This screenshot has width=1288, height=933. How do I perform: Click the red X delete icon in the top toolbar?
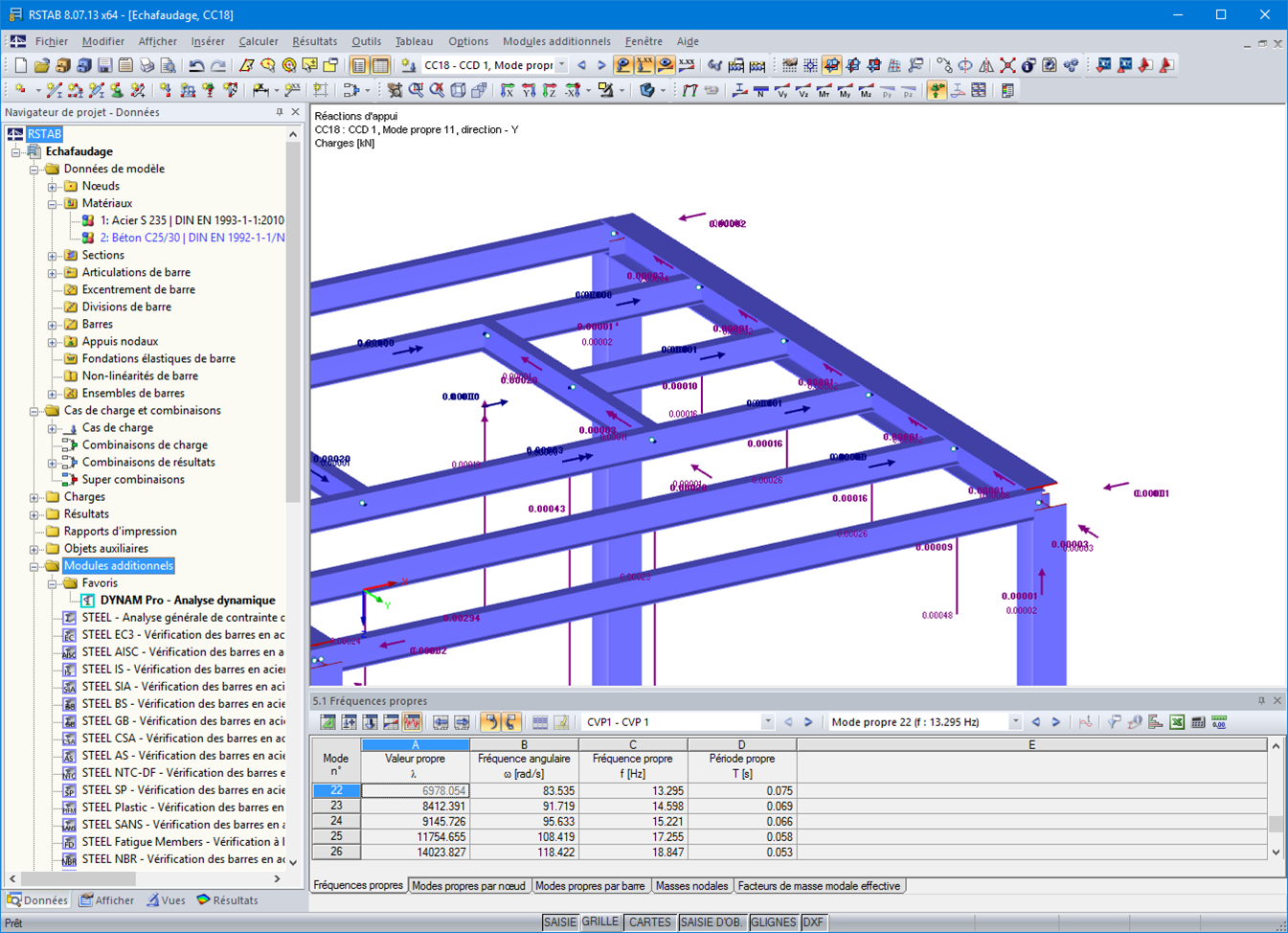(1007, 65)
